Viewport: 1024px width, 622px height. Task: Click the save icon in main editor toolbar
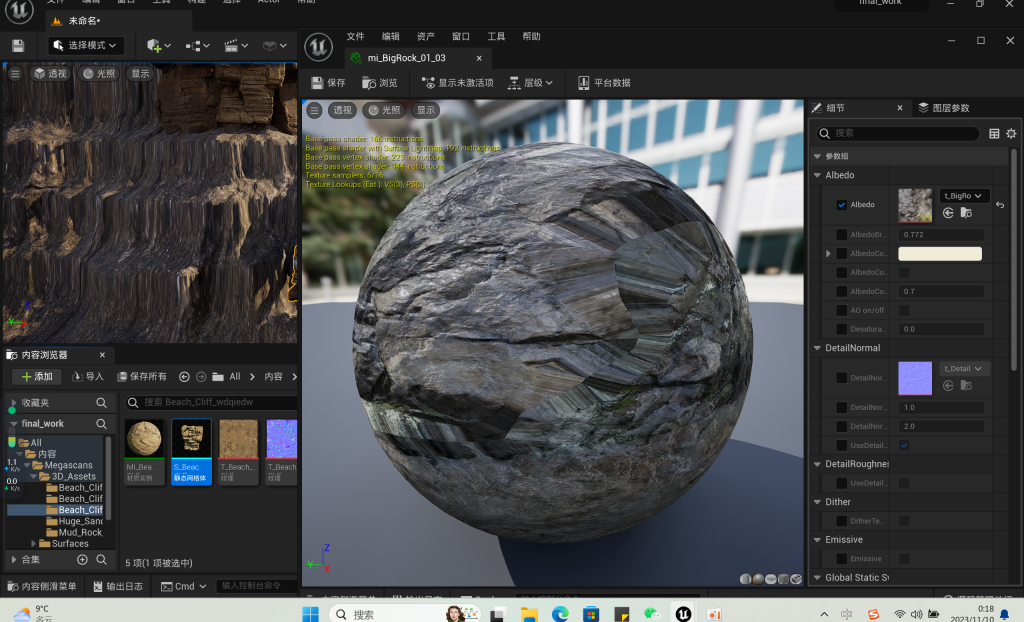click(x=18, y=46)
